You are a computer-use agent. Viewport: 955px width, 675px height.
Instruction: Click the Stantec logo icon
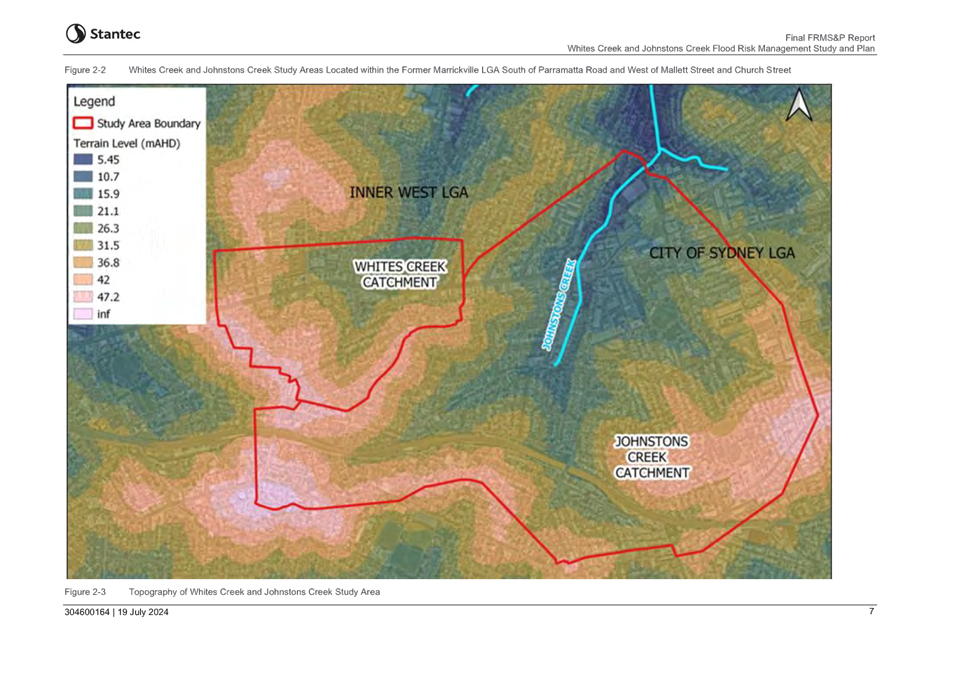[76, 34]
